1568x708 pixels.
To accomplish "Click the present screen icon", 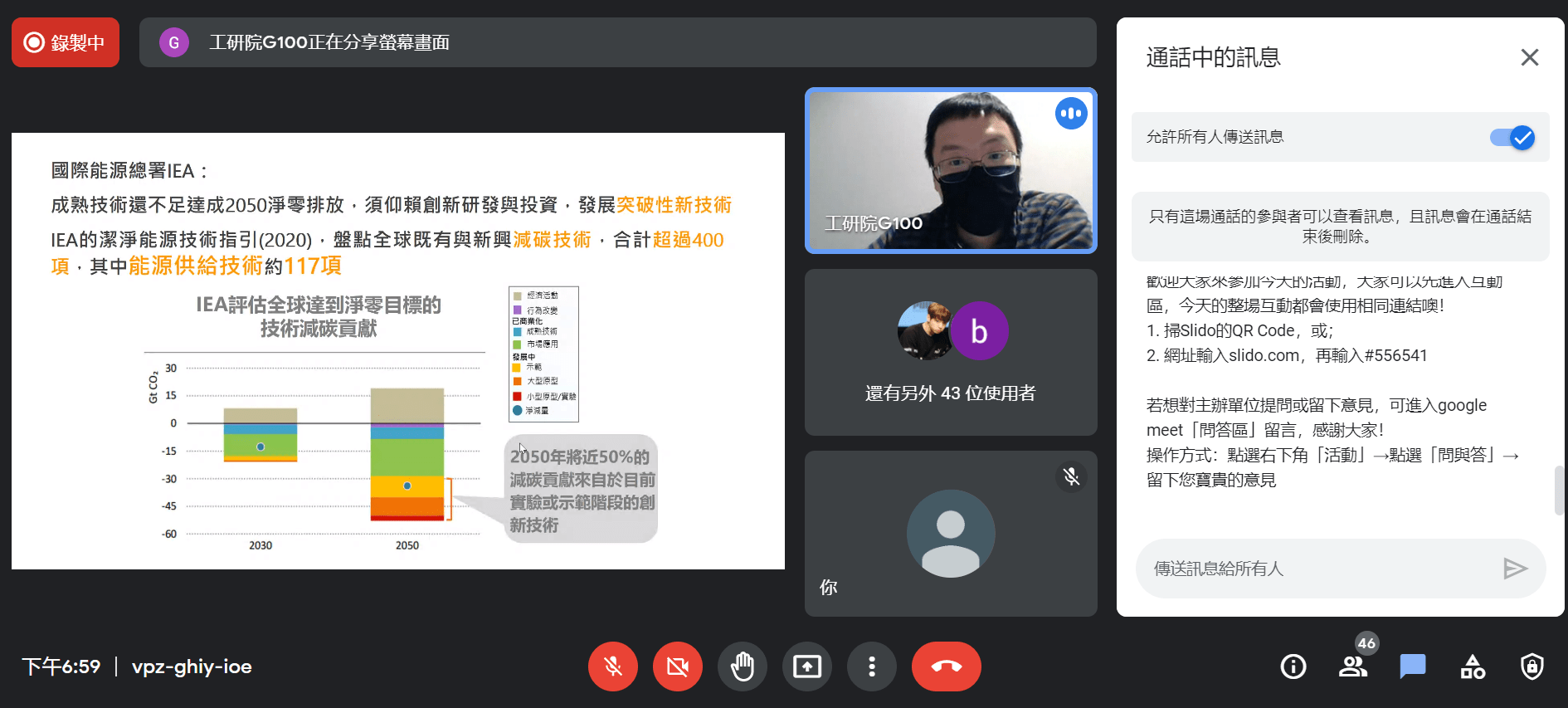I will [807, 666].
